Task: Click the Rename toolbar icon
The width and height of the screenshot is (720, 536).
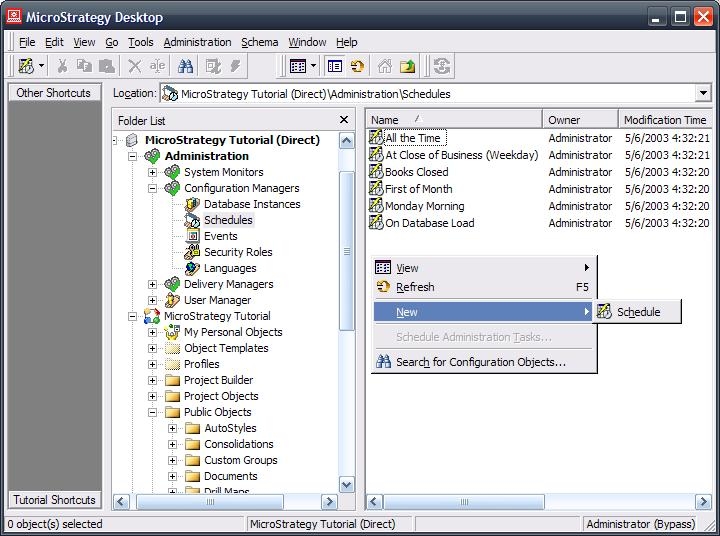Action: pos(157,67)
